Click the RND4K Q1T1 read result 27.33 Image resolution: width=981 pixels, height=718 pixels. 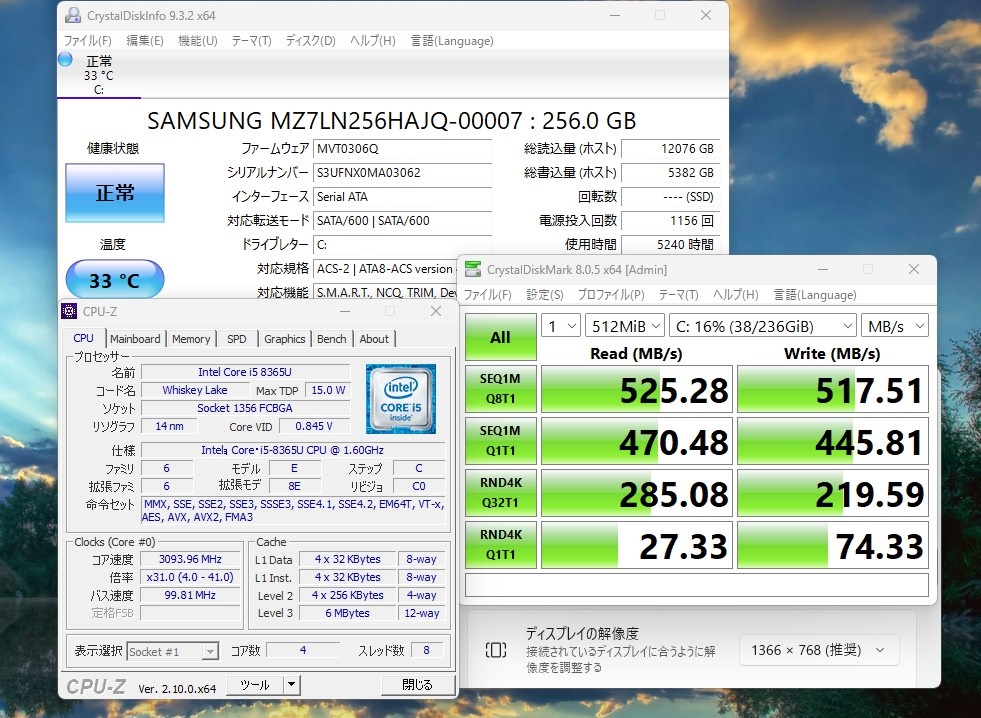[637, 545]
